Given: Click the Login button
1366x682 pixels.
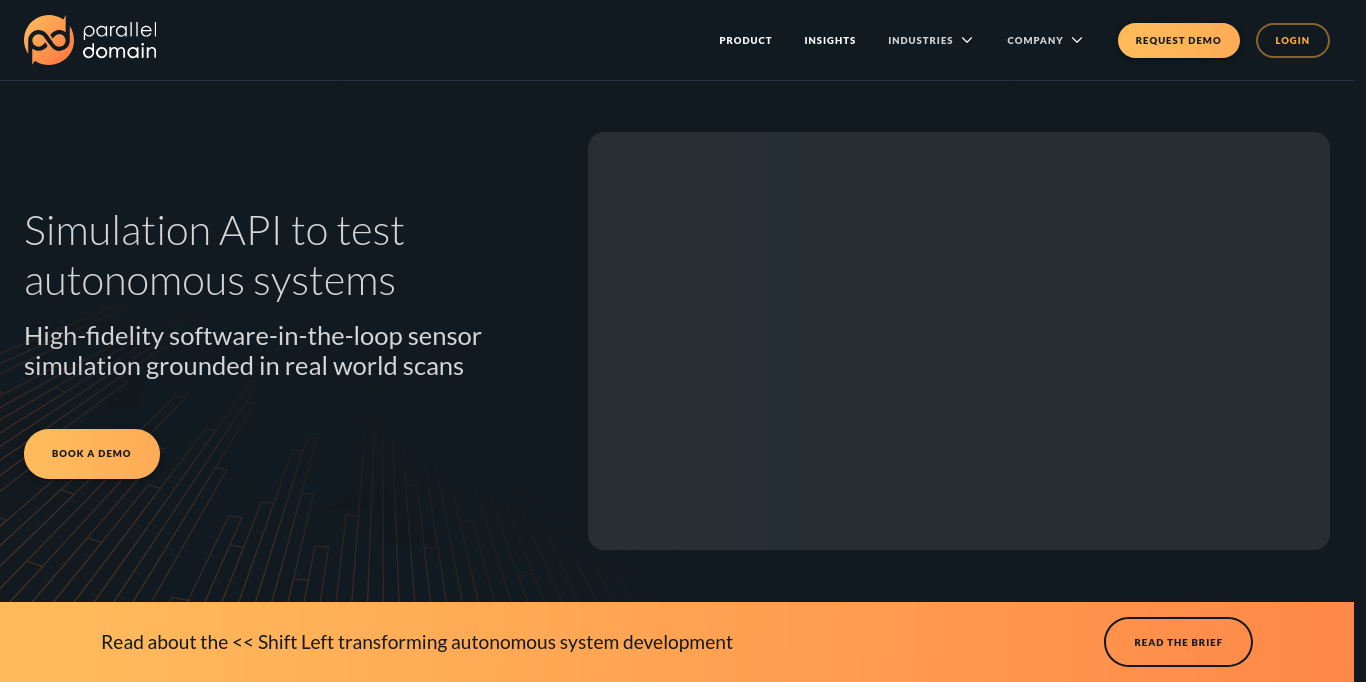Looking at the screenshot, I should 1292,41.
